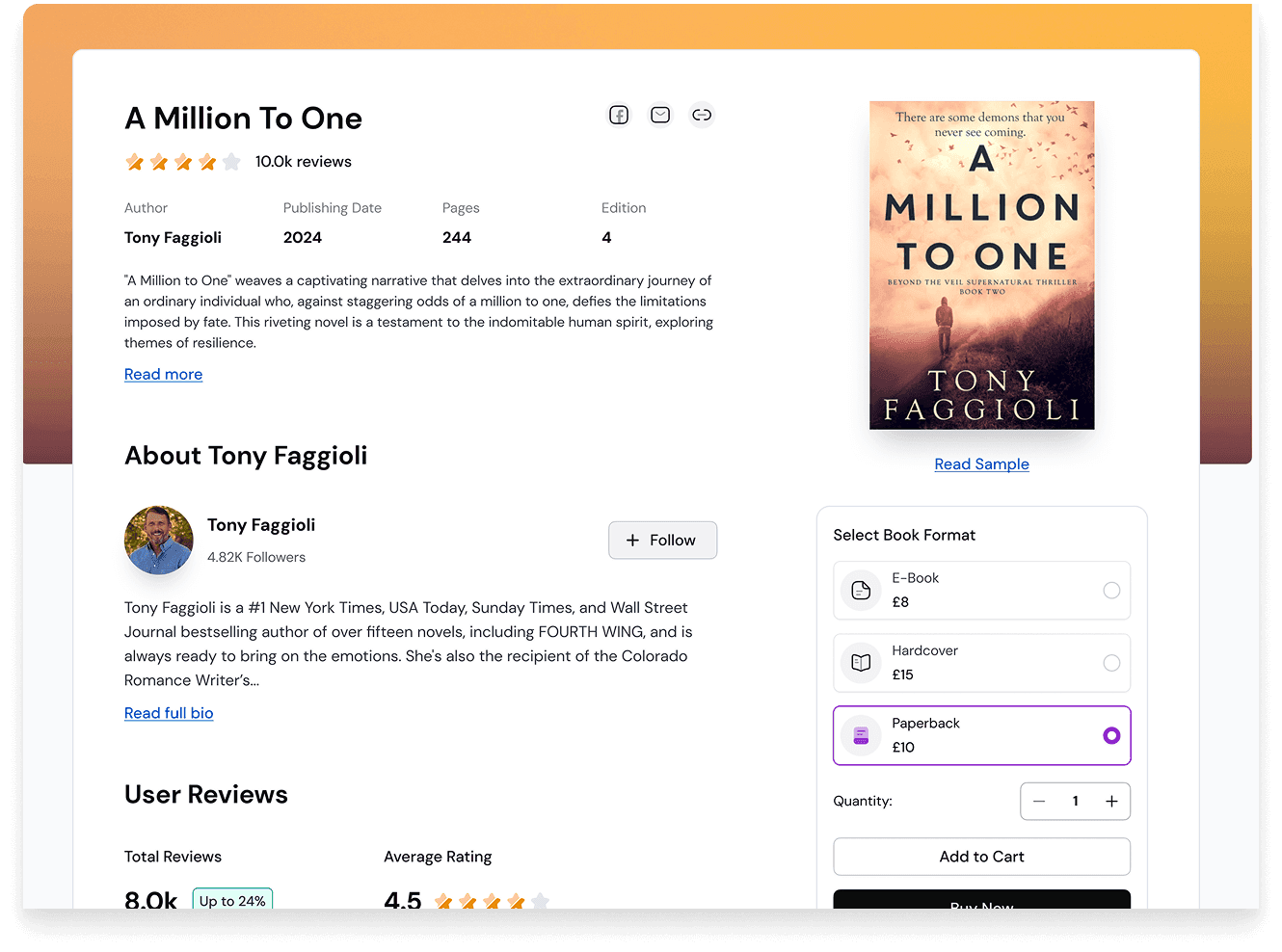The image size is (1282, 952).
Task: Expand the author's bio via Read full bio
Action: coord(169,713)
